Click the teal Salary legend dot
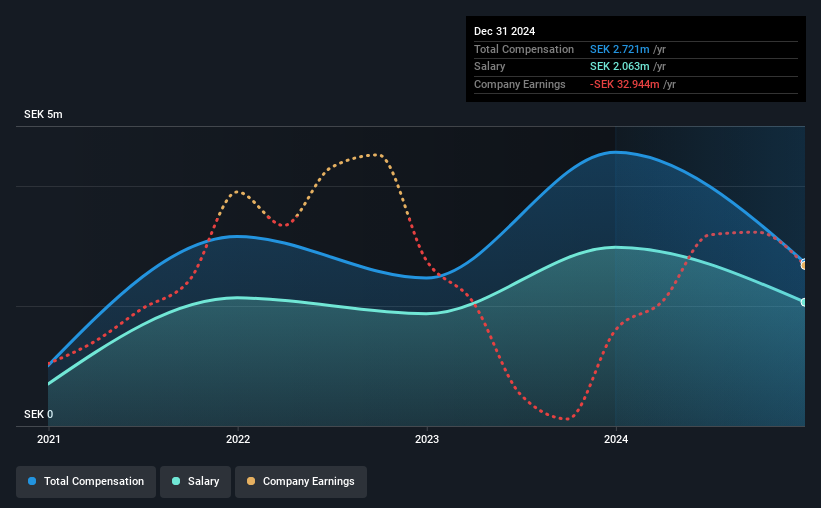The height and width of the screenshot is (508, 821). tap(176, 481)
